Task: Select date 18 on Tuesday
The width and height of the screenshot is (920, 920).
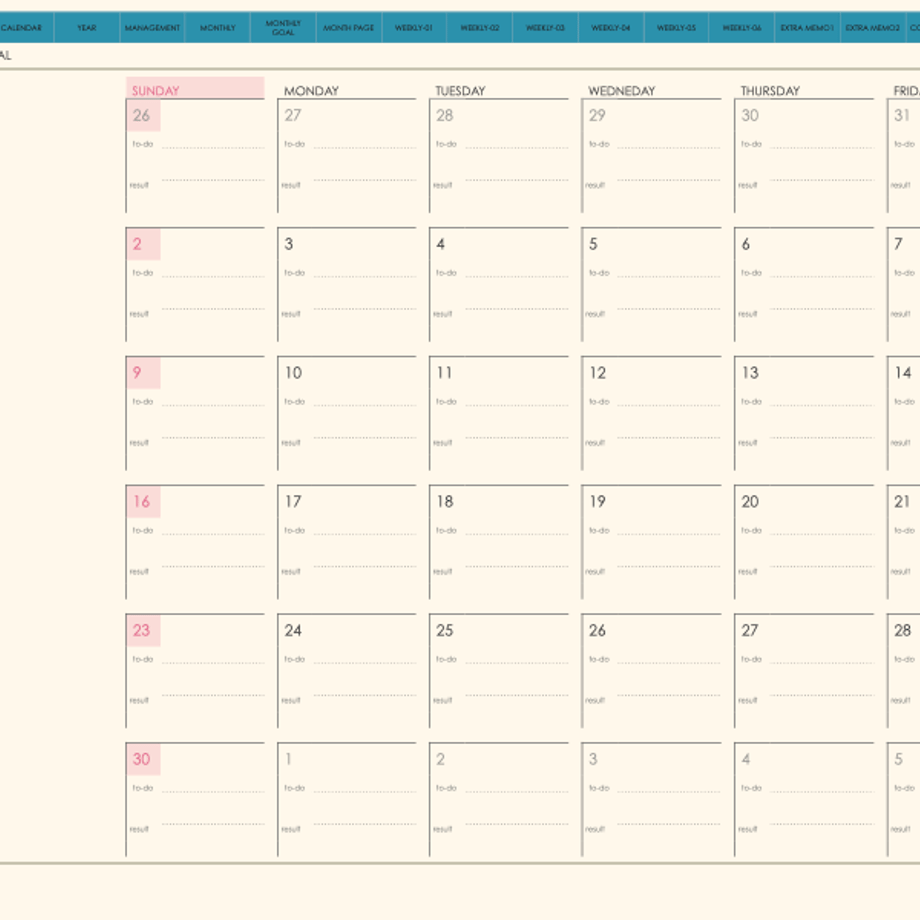Action: coord(445,502)
